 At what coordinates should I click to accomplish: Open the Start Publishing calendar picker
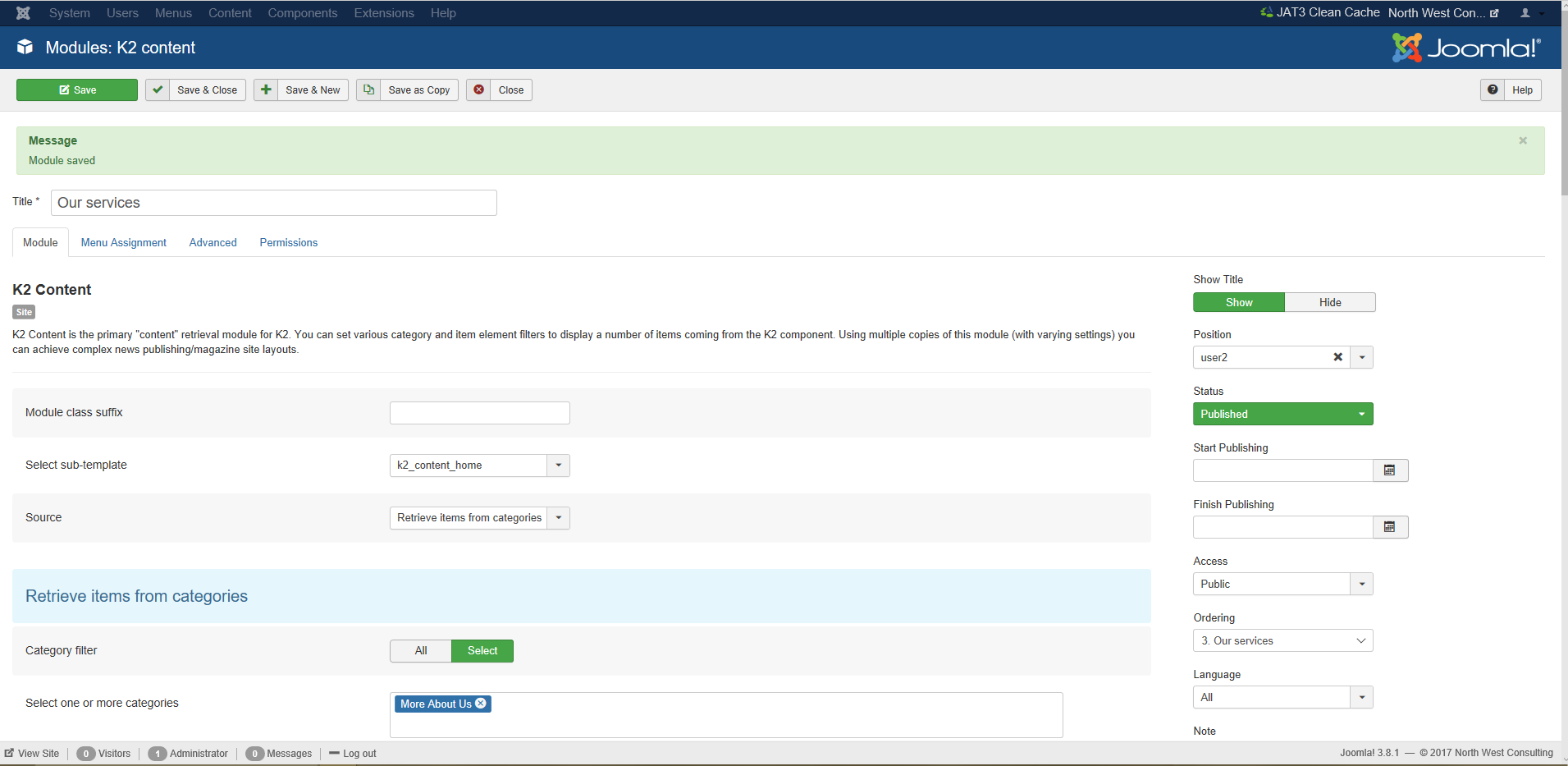click(1390, 470)
